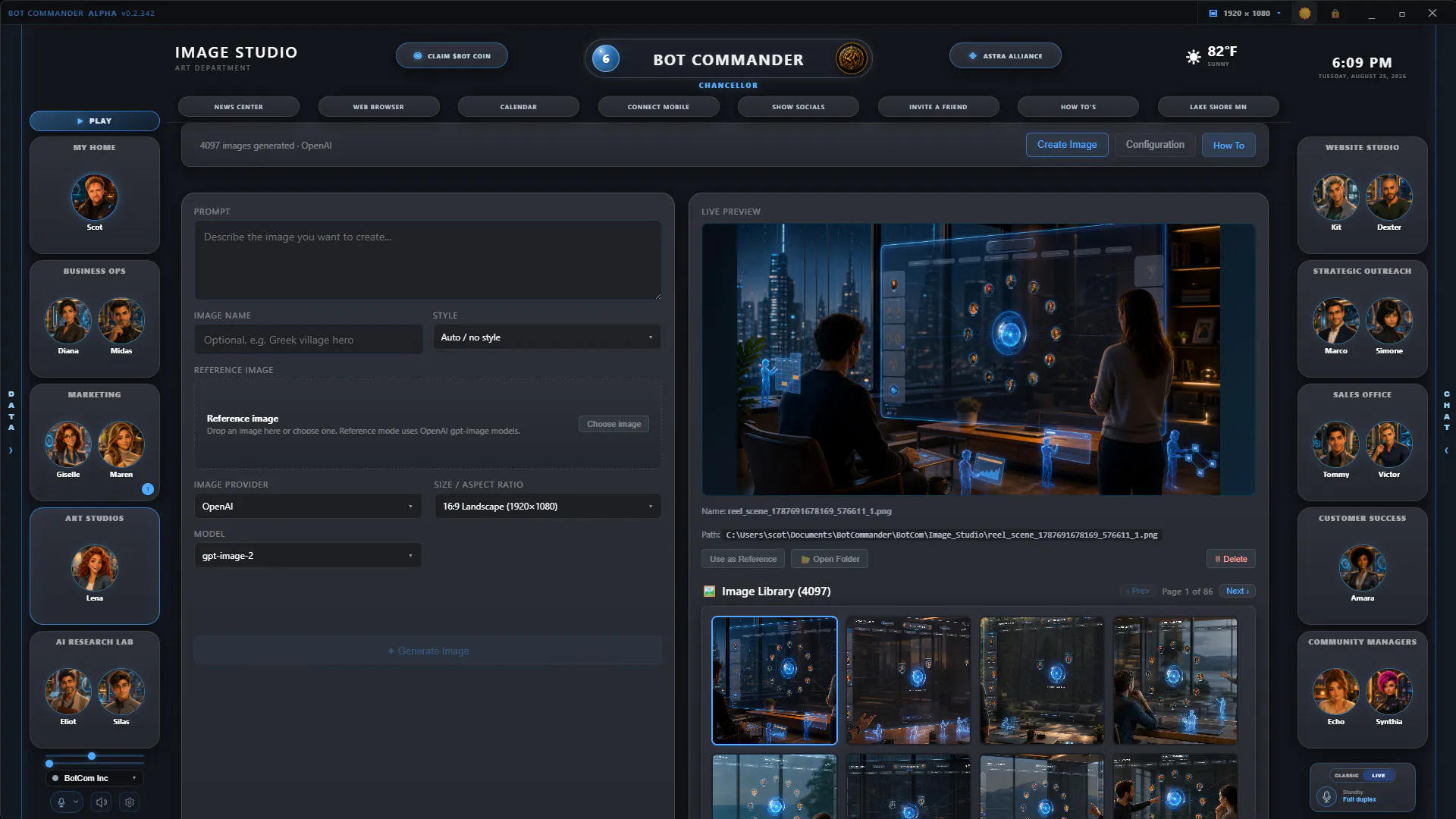Open the Model dropdown showing gpt-image-2
This screenshot has height=819, width=1456.
click(307, 556)
